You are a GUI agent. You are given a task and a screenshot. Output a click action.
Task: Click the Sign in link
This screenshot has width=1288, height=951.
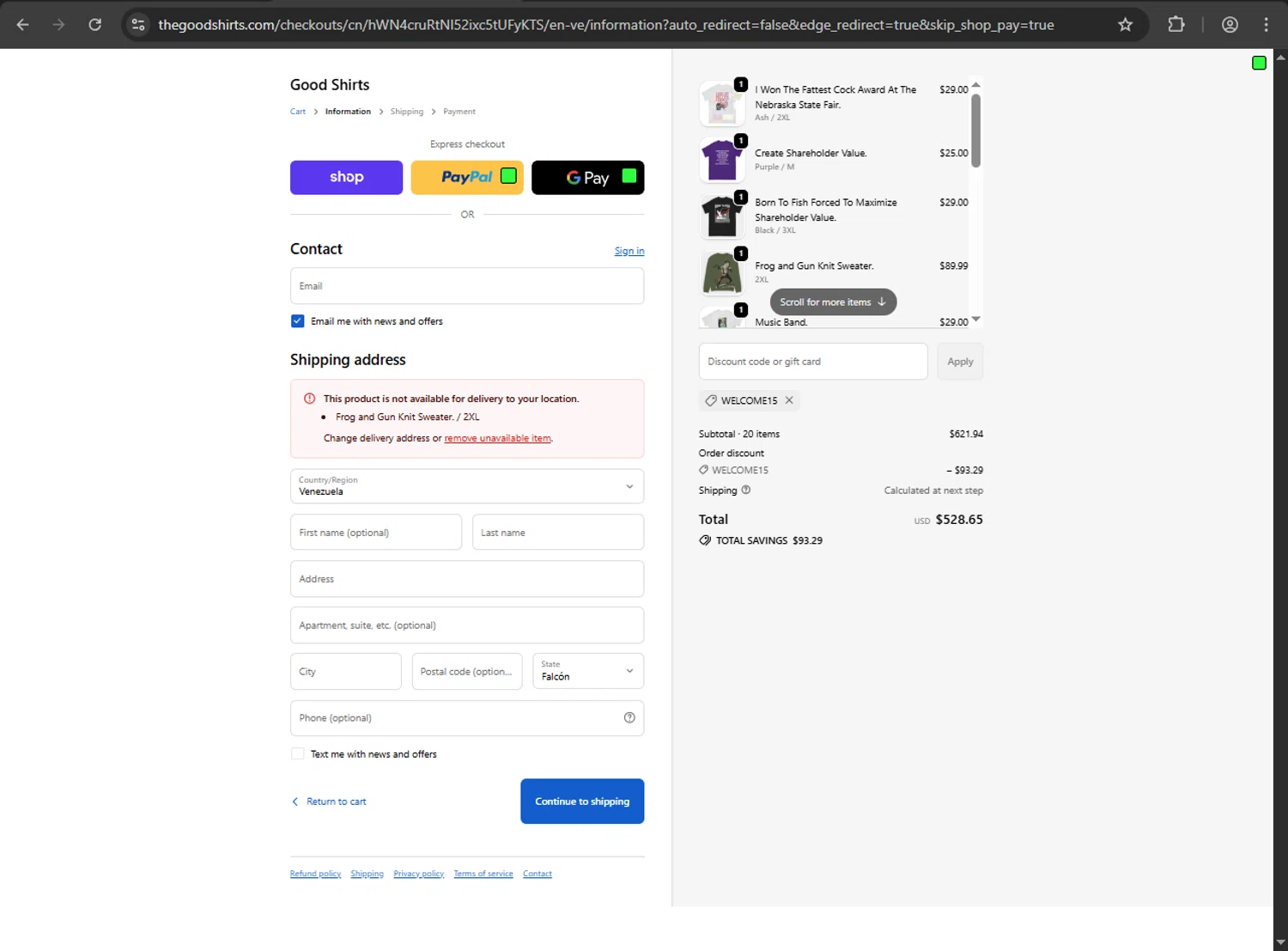pyautogui.click(x=629, y=251)
